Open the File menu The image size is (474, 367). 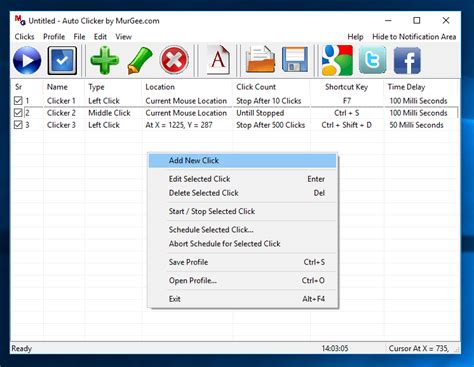click(79, 37)
